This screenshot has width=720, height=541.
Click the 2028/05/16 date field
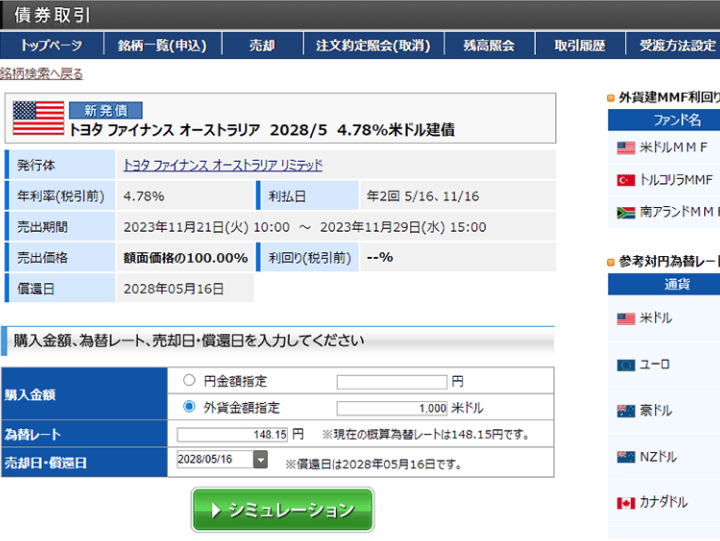[215, 459]
